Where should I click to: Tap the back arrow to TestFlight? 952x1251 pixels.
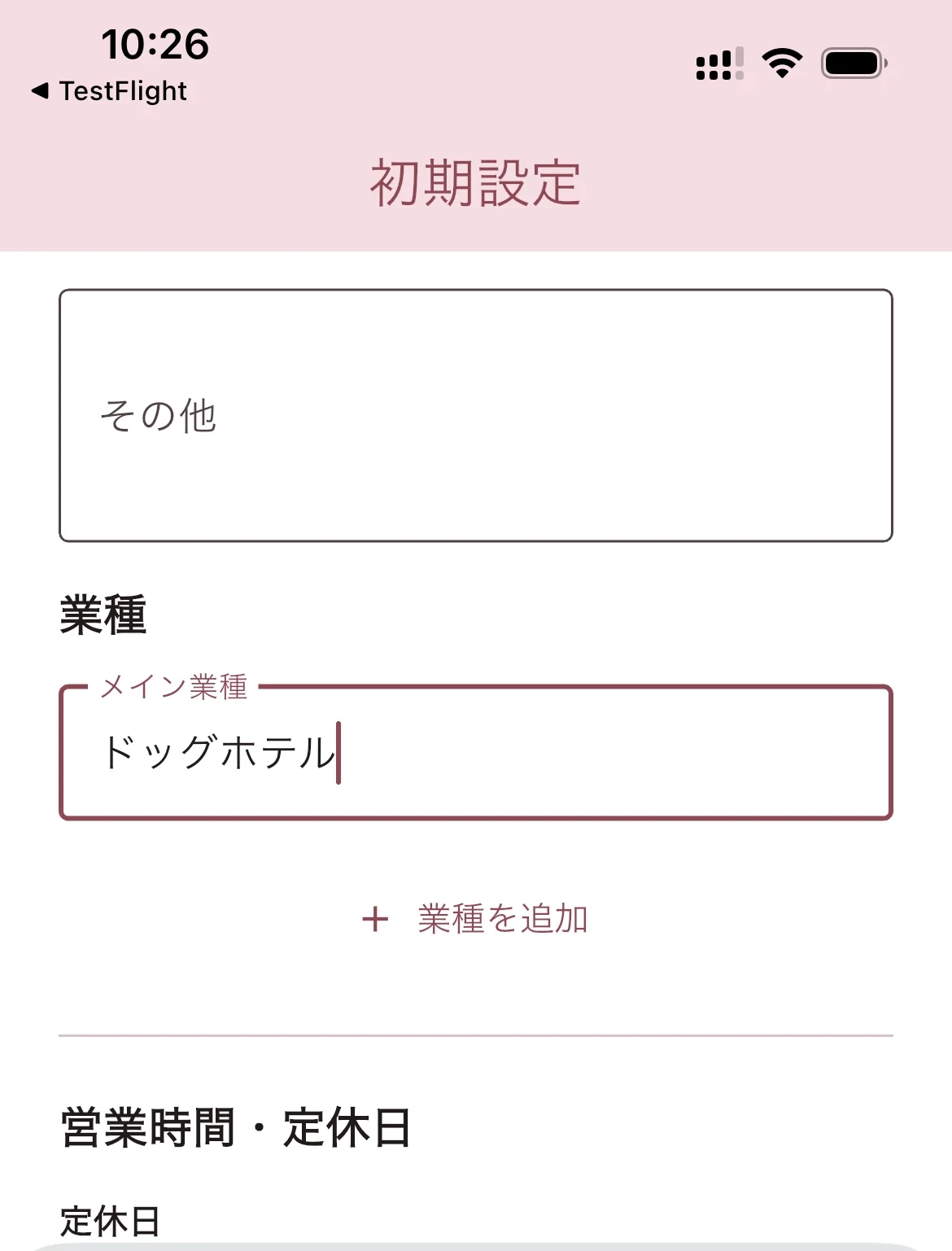pos(39,90)
